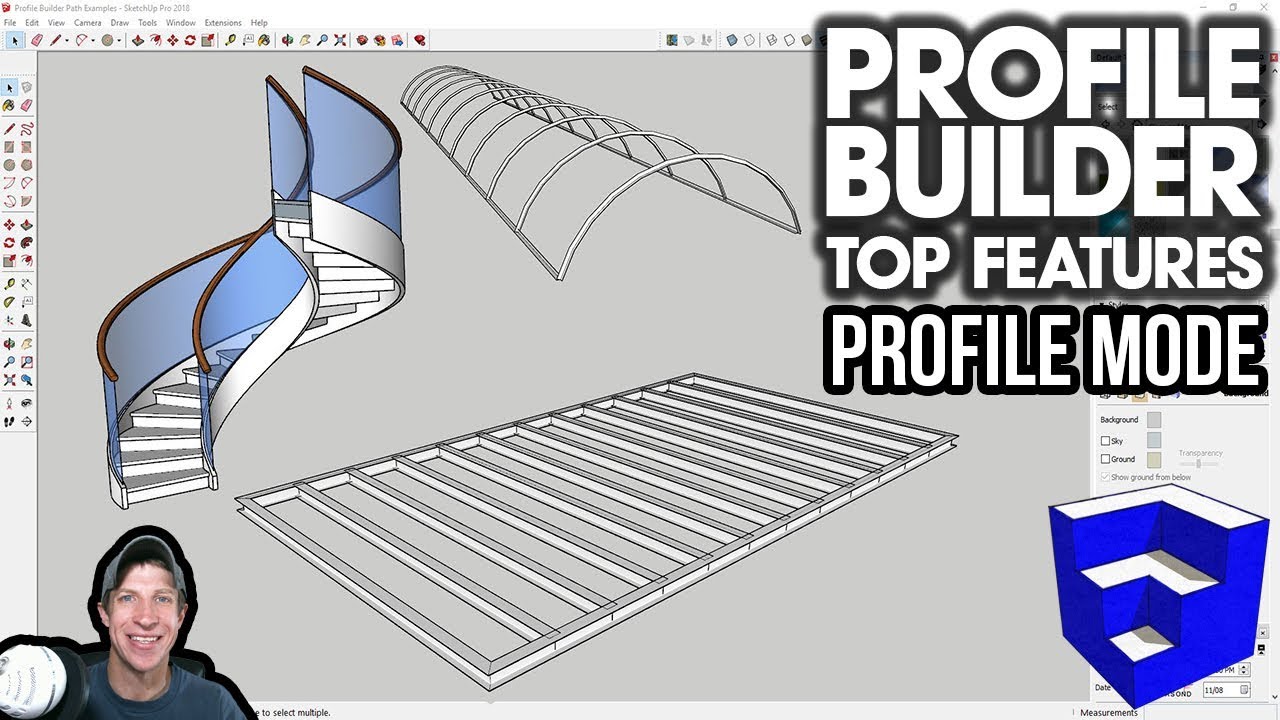Select Freehand tool in left toolbar
This screenshot has height=720, width=1280.
27,129
